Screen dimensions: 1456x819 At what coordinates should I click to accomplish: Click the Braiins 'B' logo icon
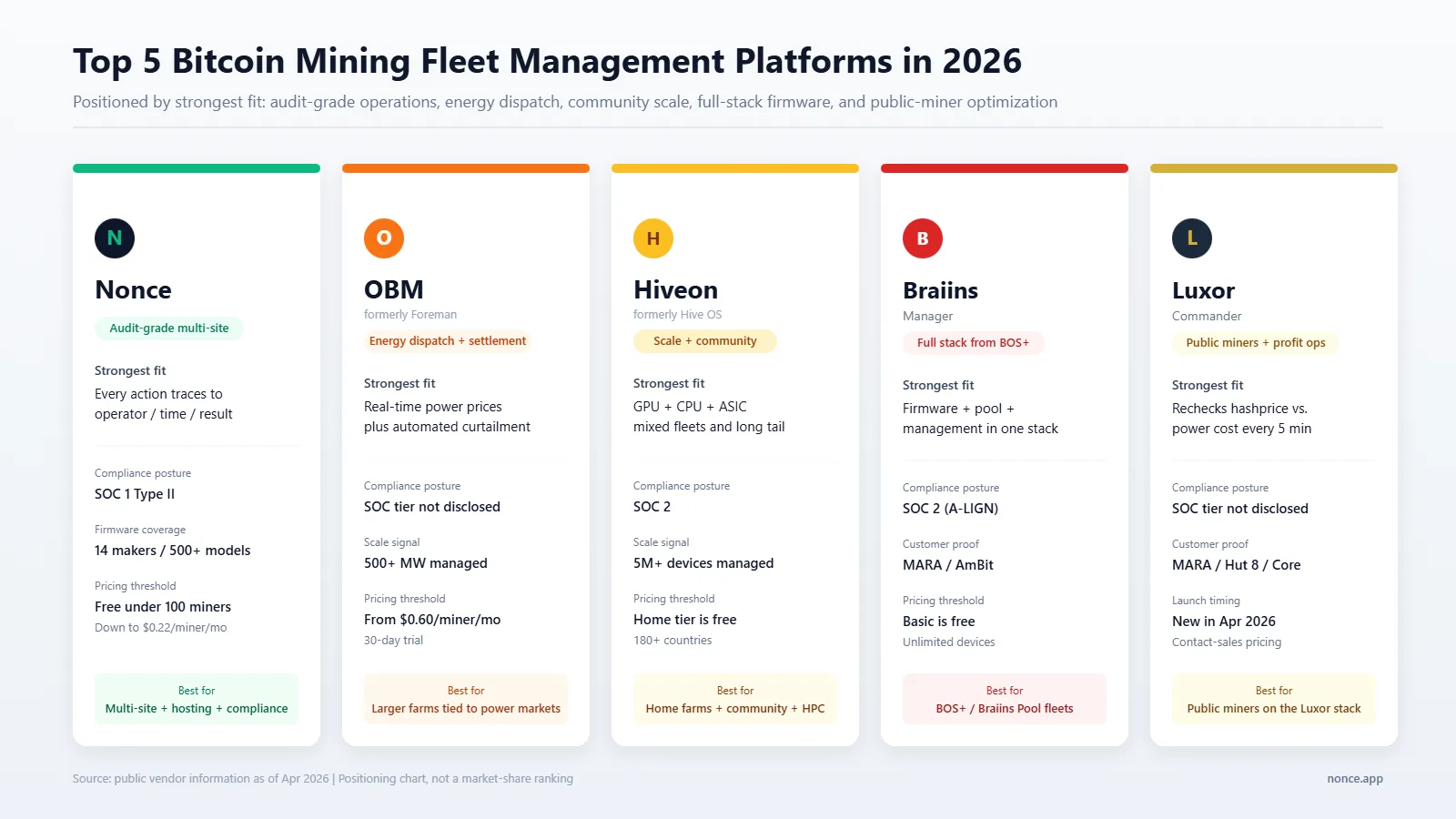(x=923, y=238)
